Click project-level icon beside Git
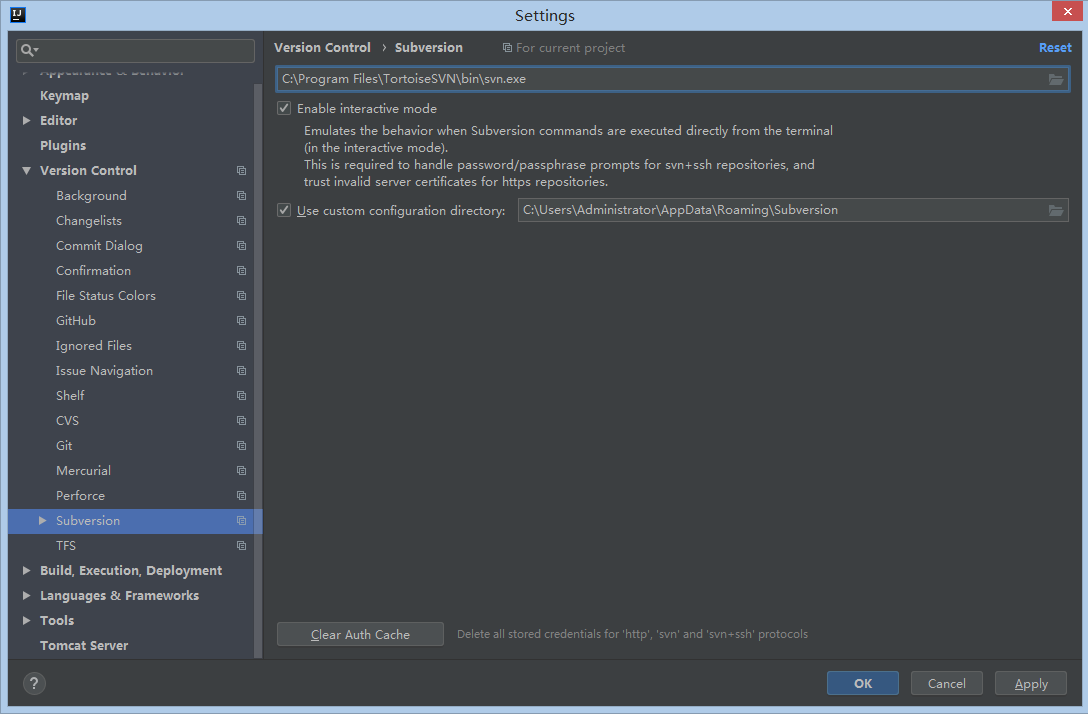This screenshot has width=1088, height=714. 241,445
